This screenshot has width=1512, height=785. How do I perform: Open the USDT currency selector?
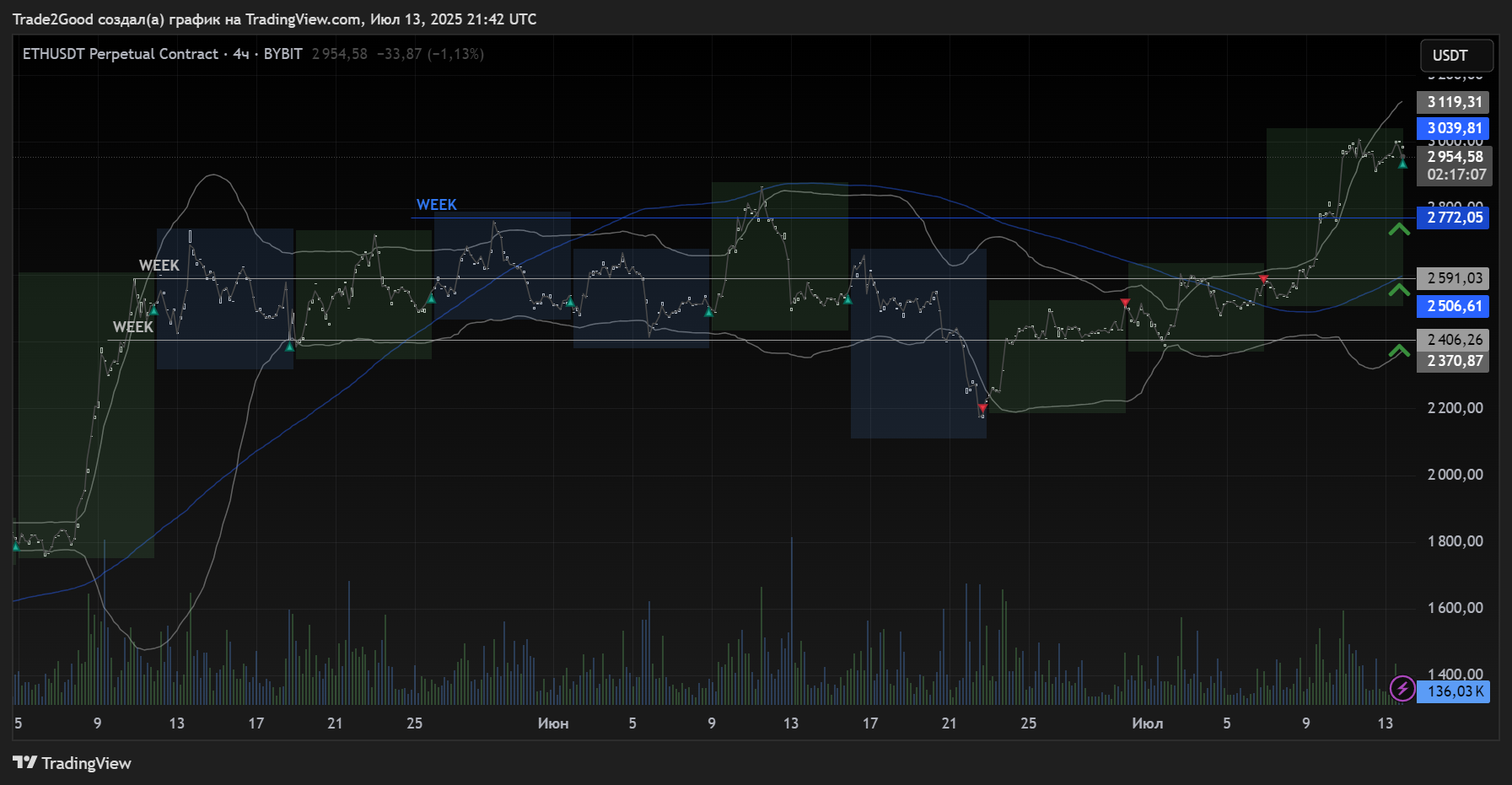coord(1456,56)
